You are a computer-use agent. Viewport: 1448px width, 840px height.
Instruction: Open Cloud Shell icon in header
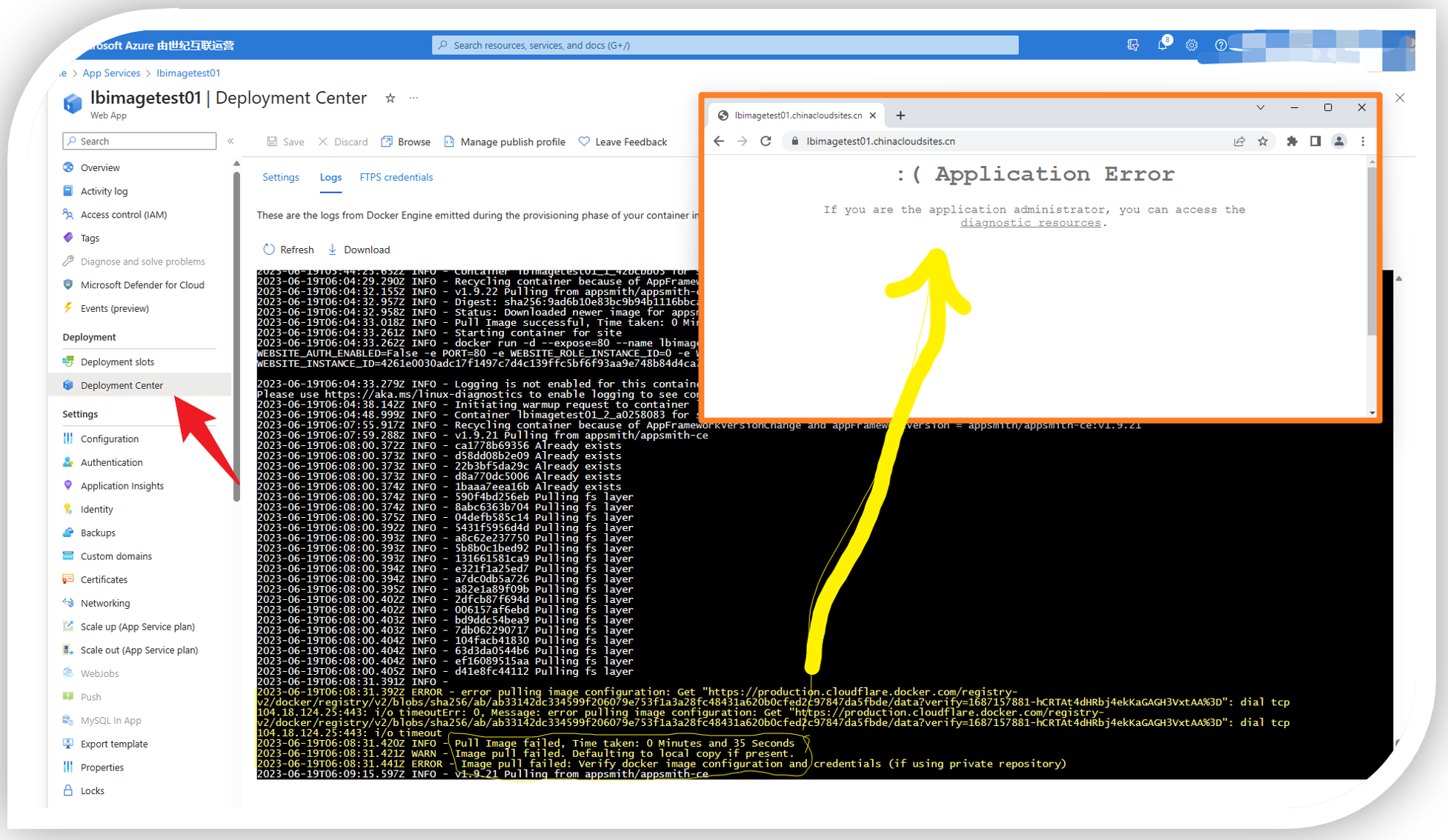pyautogui.click(x=1133, y=45)
